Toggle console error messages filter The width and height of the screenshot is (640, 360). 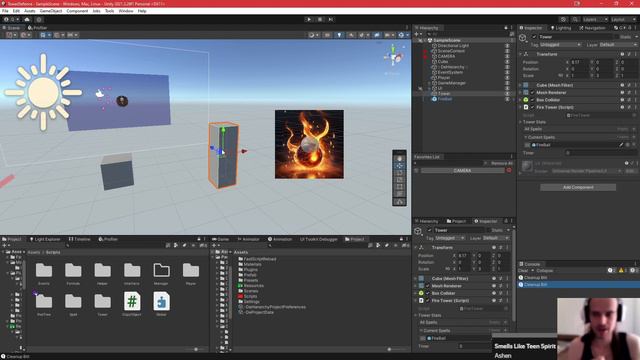click(634, 270)
